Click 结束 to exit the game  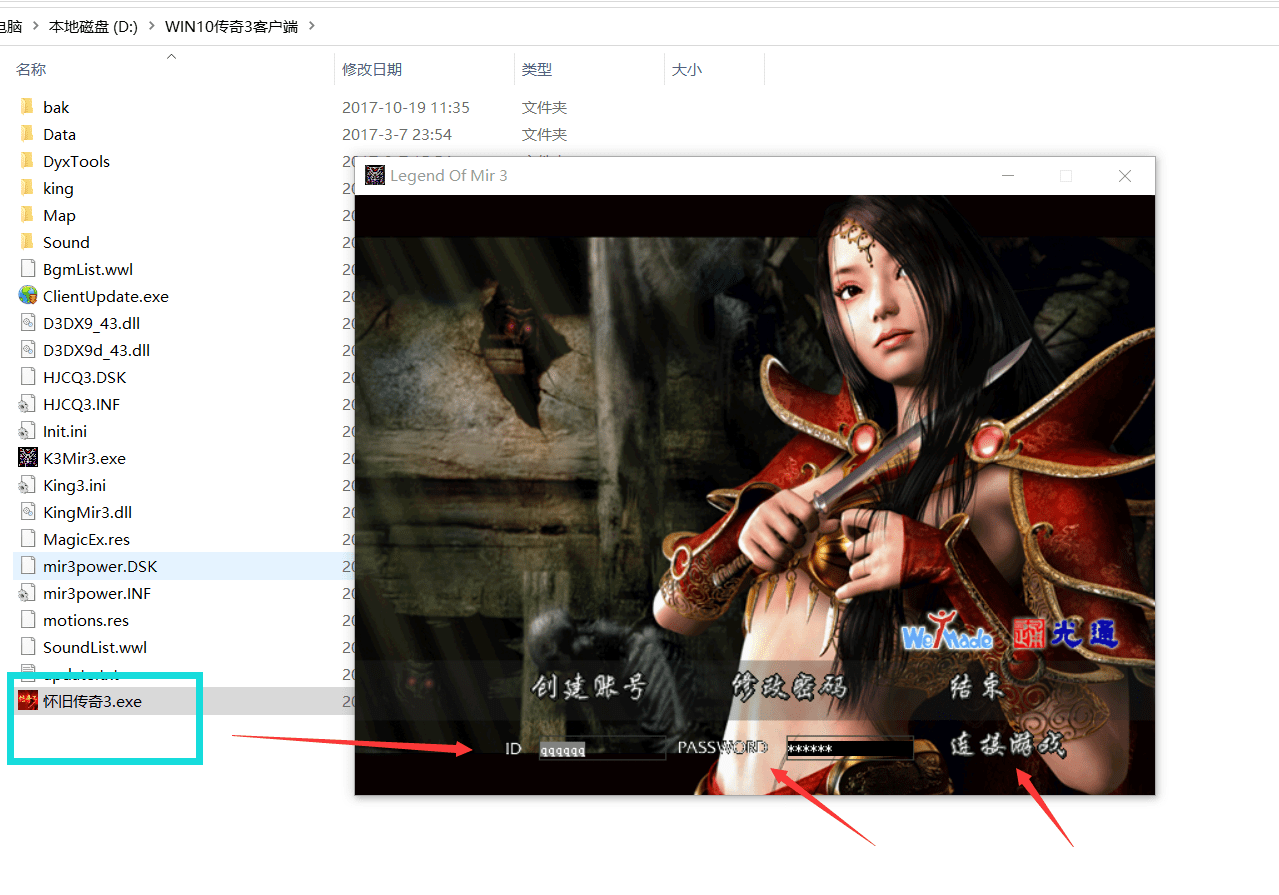977,687
